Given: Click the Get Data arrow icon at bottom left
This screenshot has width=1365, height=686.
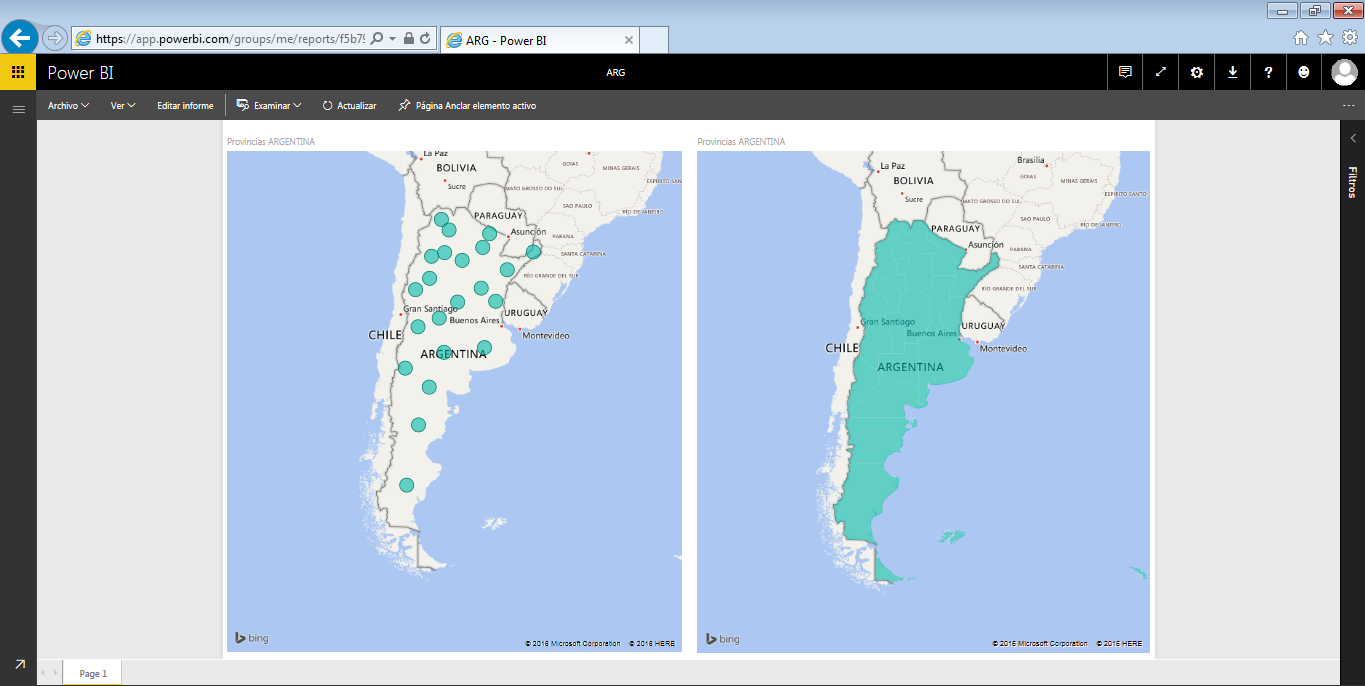Looking at the screenshot, I should coord(19,664).
